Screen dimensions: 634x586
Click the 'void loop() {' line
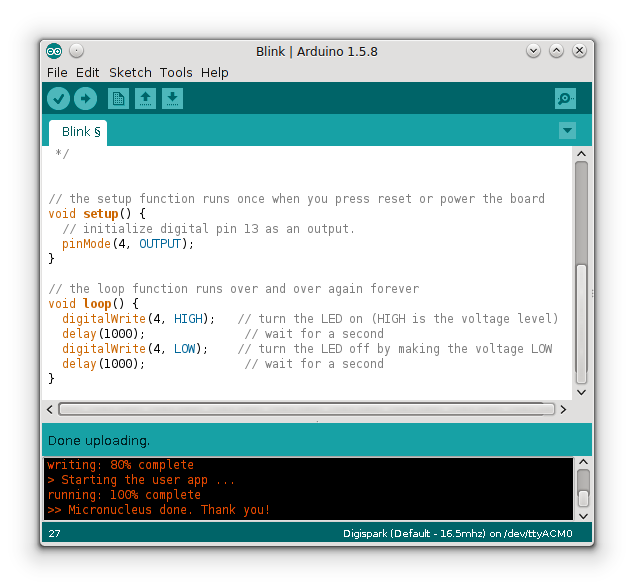[93, 304]
